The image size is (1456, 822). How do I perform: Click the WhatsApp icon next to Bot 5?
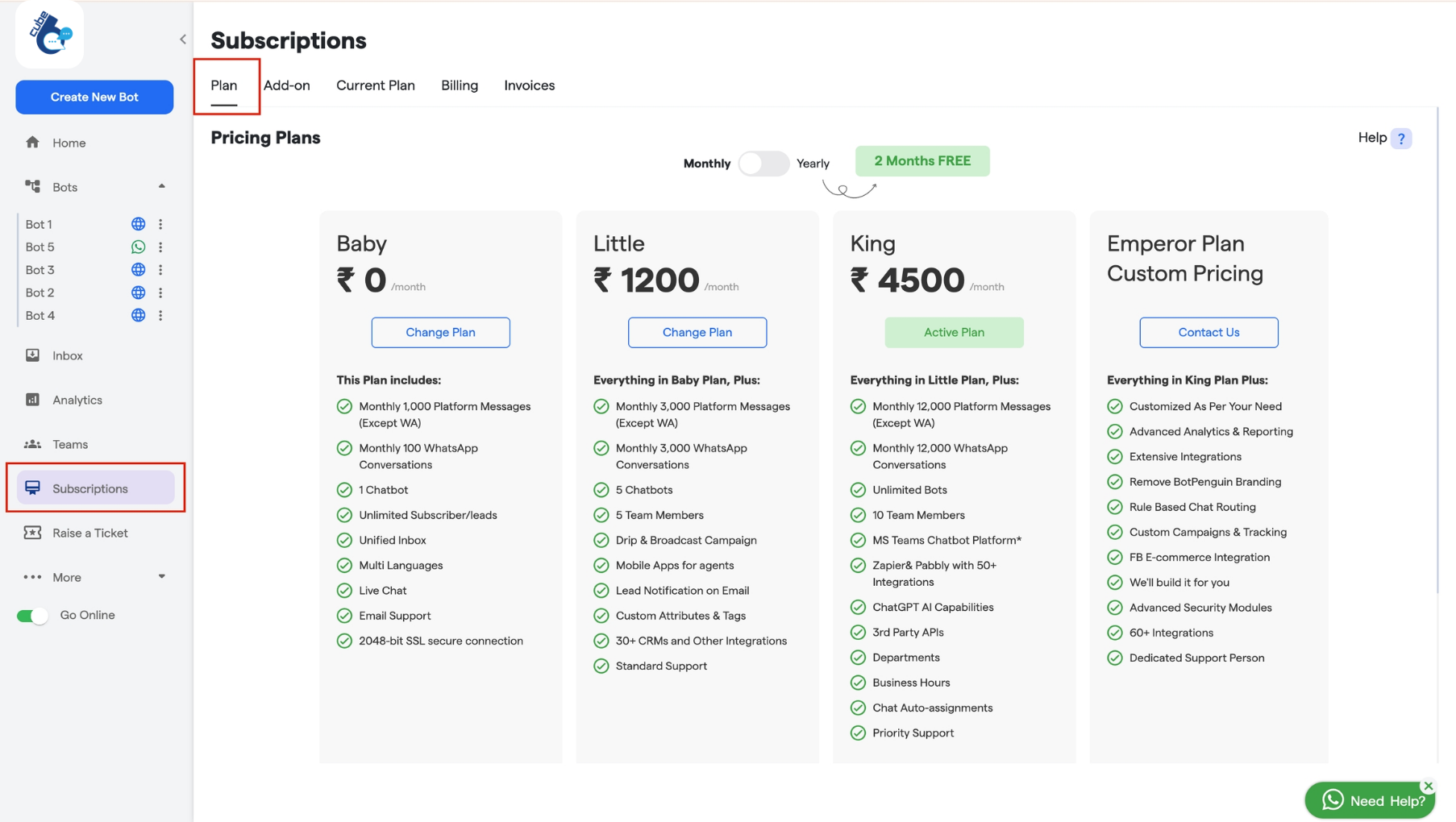[138, 247]
